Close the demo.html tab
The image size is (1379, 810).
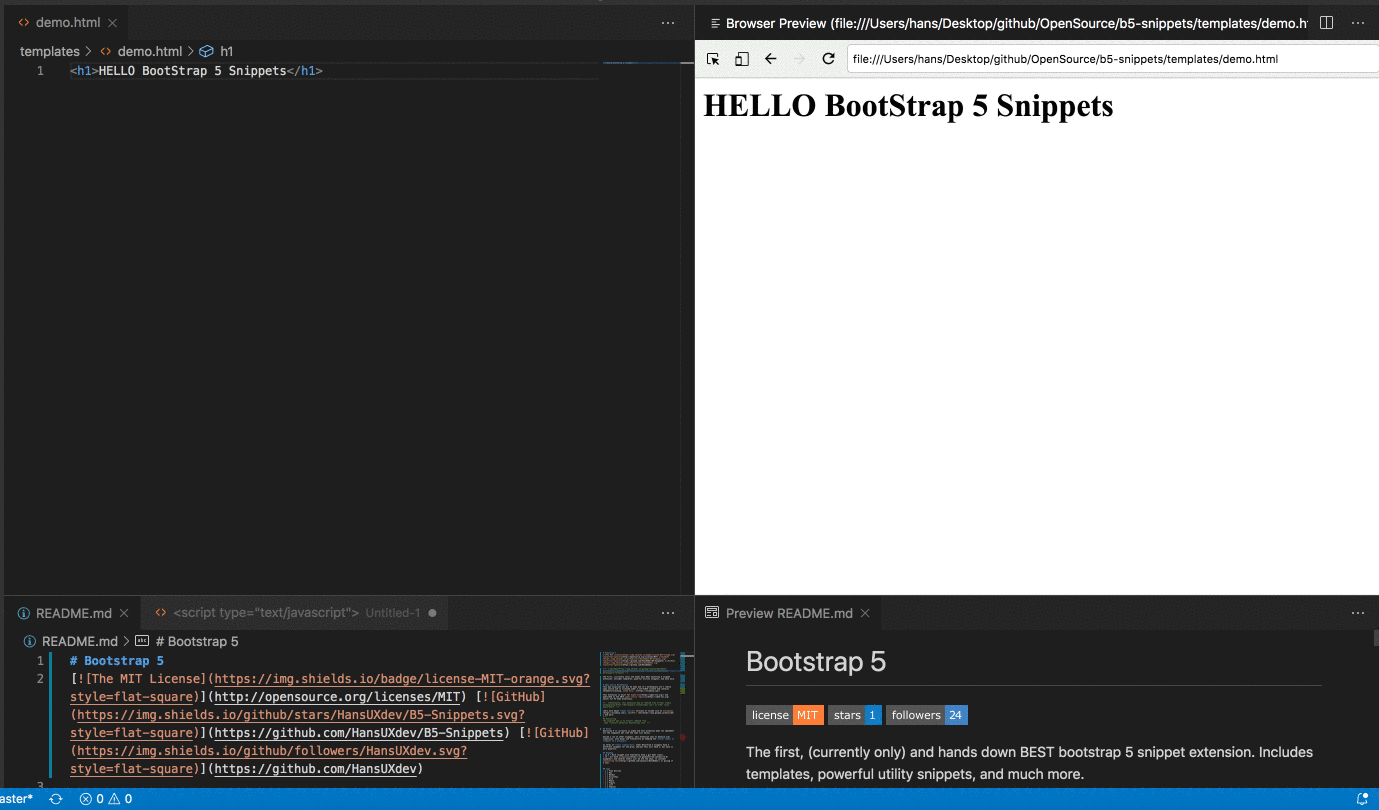(x=113, y=22)
